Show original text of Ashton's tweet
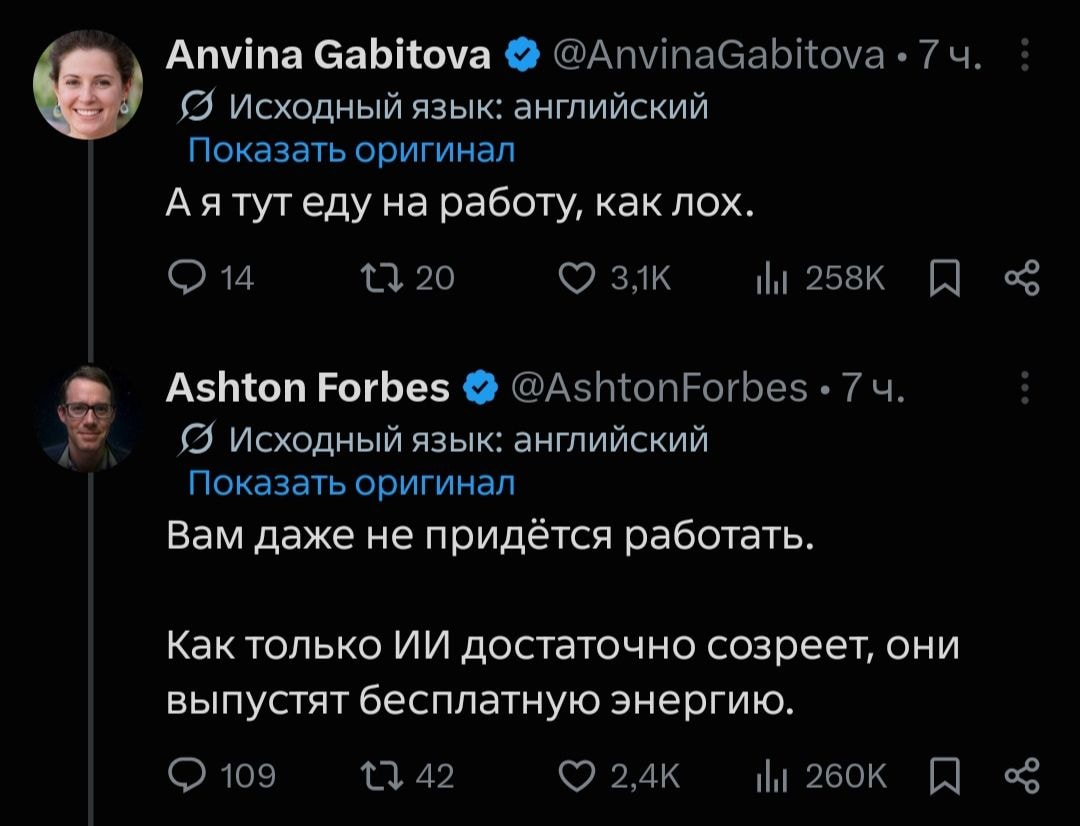This screenshot has width=1080, height=826. (x=351, y=482)
